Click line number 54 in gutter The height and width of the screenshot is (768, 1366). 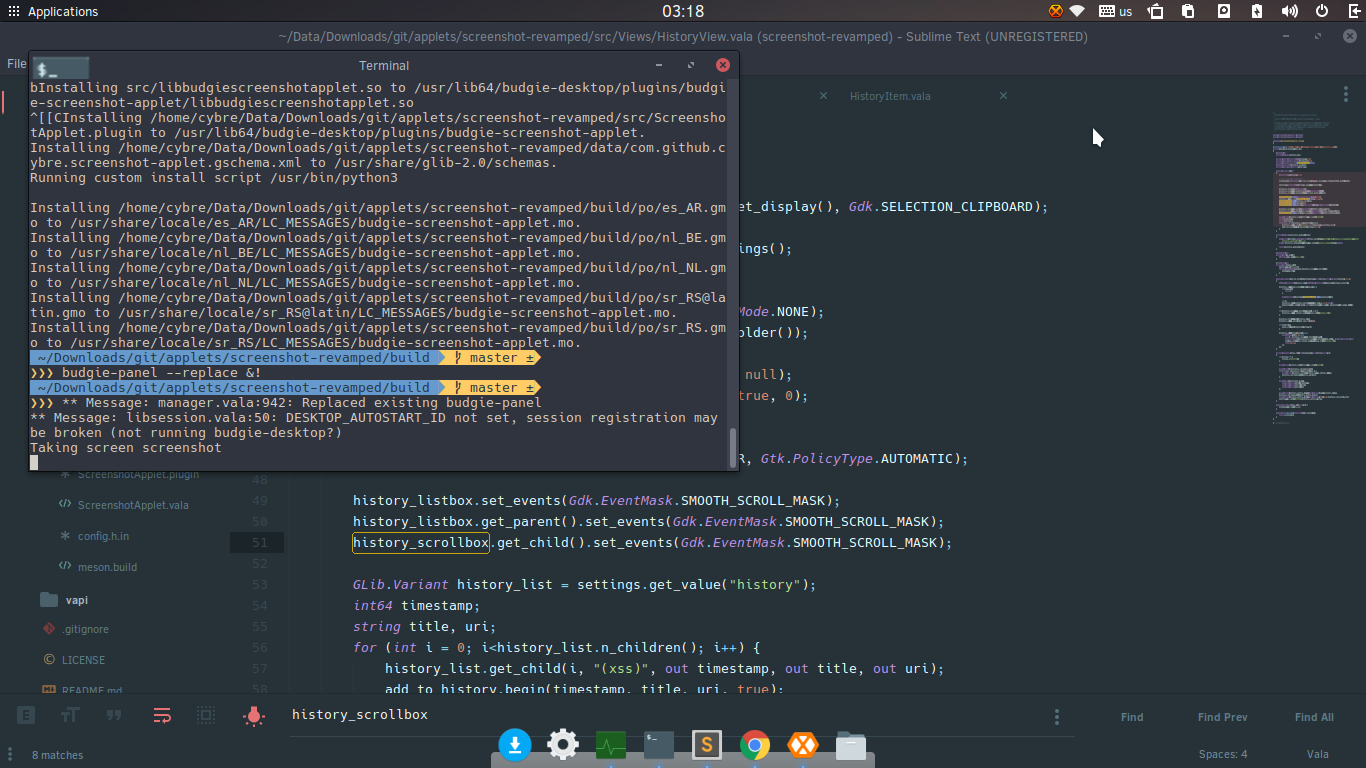tap(259, 606)
